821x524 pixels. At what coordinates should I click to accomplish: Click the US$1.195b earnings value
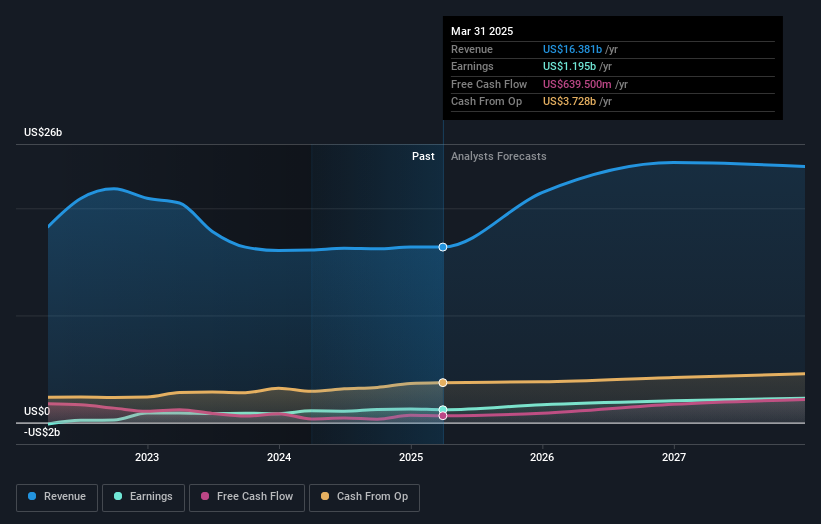569,66
